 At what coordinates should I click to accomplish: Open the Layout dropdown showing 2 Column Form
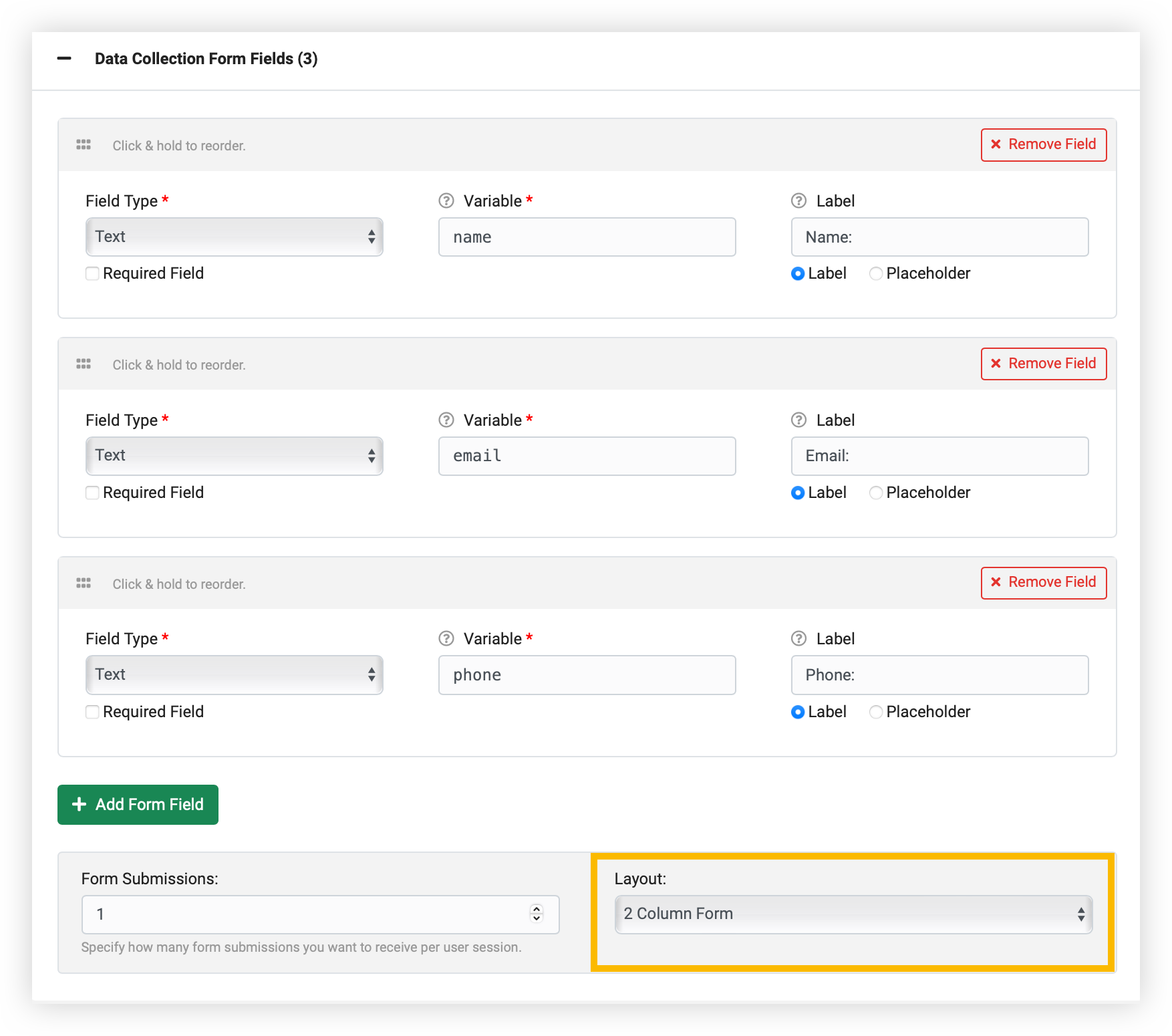(x=853, y=914)
